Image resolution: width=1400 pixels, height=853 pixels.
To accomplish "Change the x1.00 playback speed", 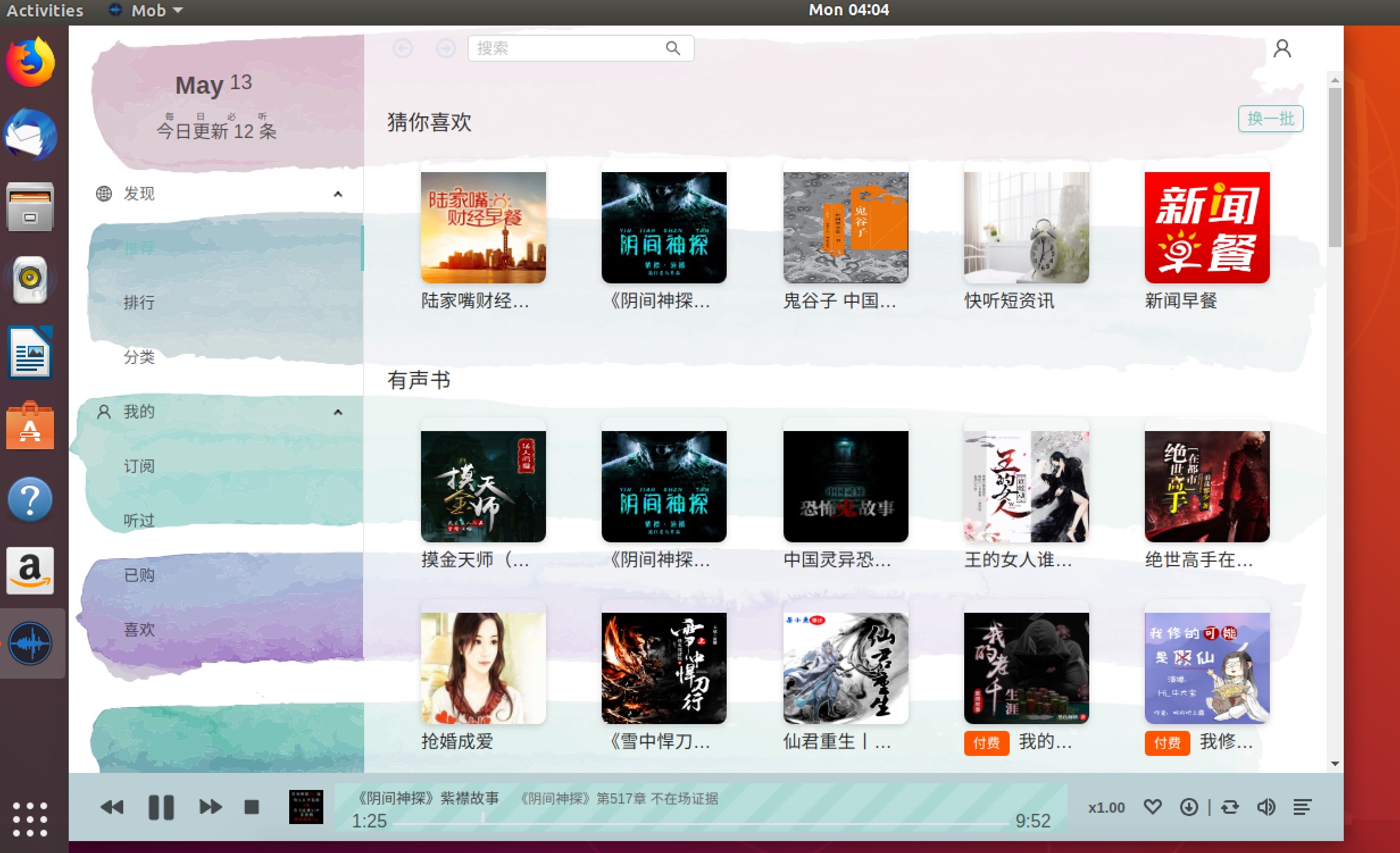I will 1106,808.
